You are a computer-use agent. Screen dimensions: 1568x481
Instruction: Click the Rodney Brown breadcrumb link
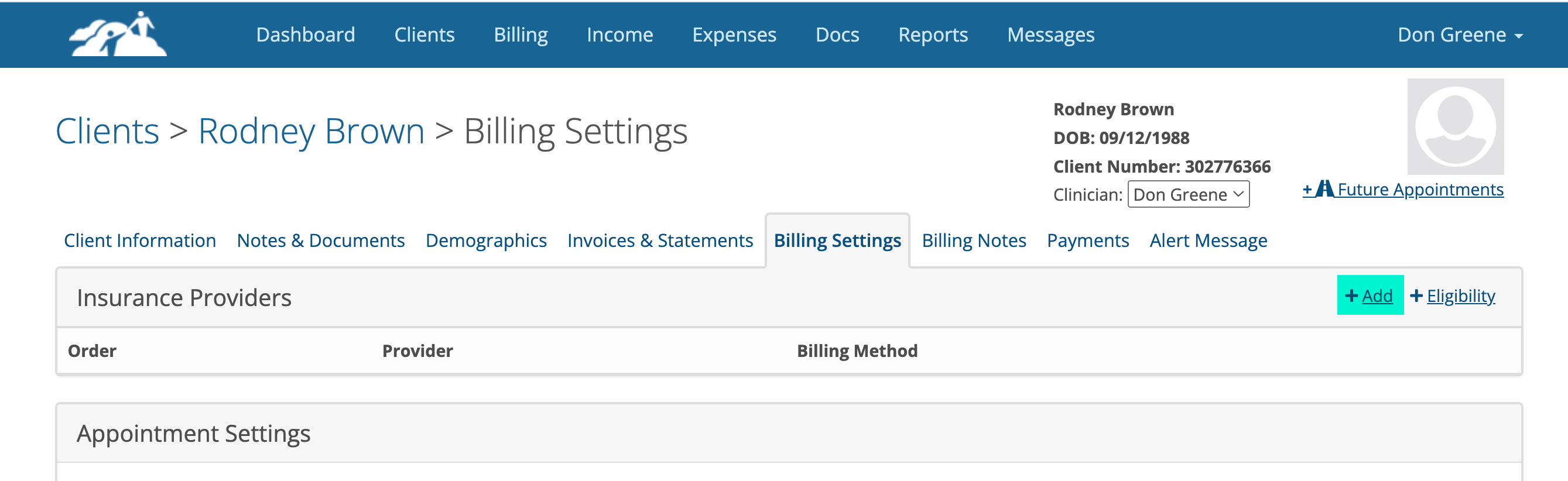click(x=311, y=130)
